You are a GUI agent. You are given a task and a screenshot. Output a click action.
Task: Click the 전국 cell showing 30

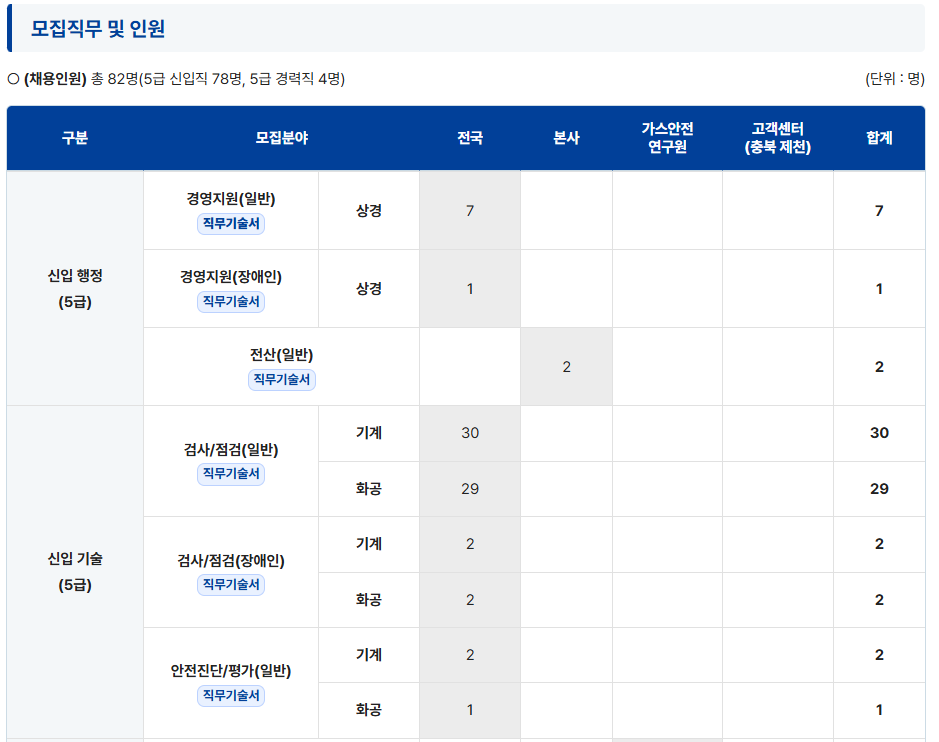[x=469, y=433]
